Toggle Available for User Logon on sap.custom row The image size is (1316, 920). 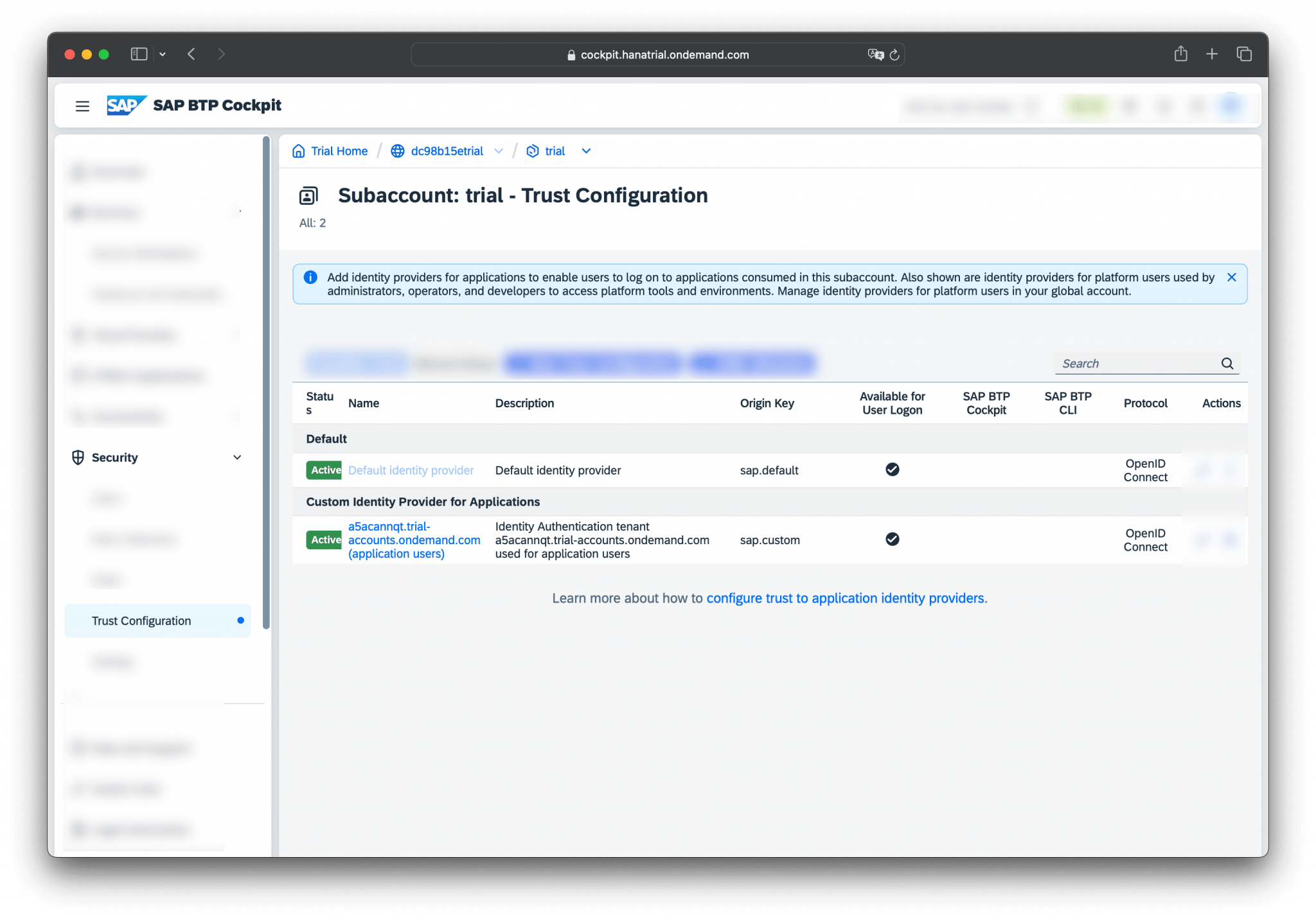tap(892, 540)
